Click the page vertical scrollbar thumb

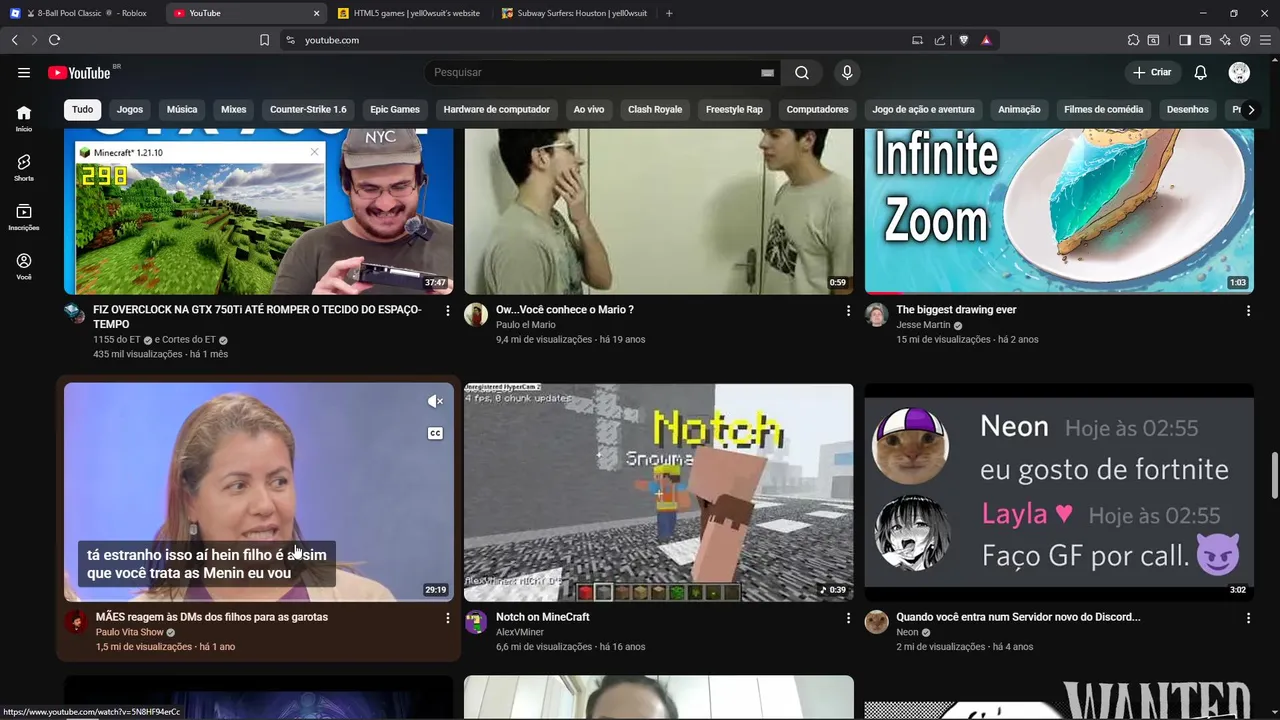click(x=1274, y=474)
